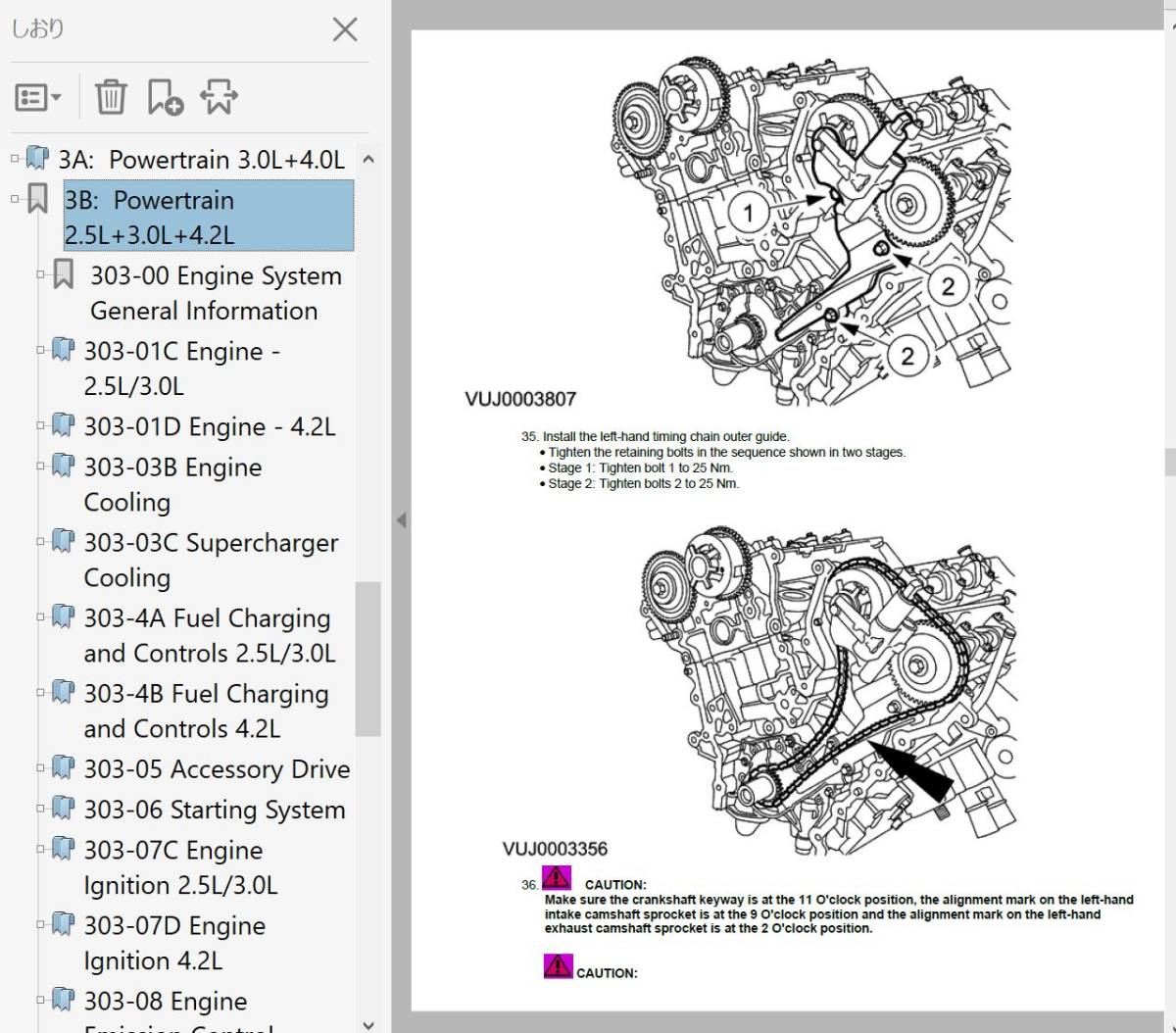The image size is (1176, 1033).
Task: Expand the 303-07C Engine Ignition node
Action: tap(41, 849)
